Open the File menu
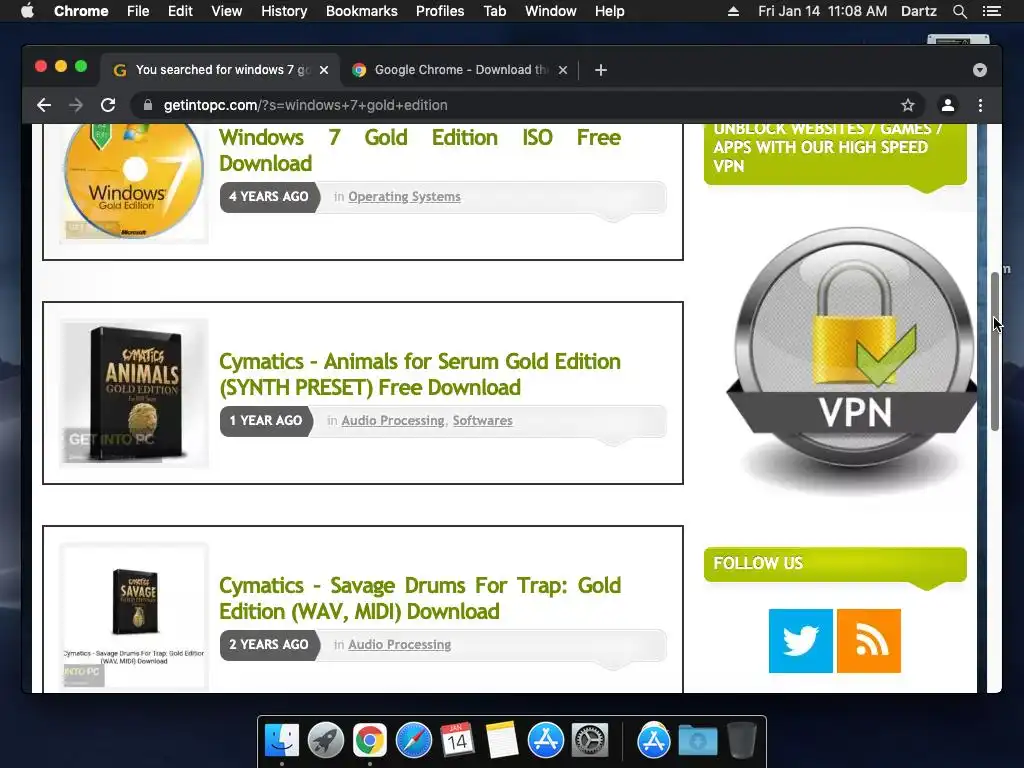Screen dimensions: 1024x768 138,11
